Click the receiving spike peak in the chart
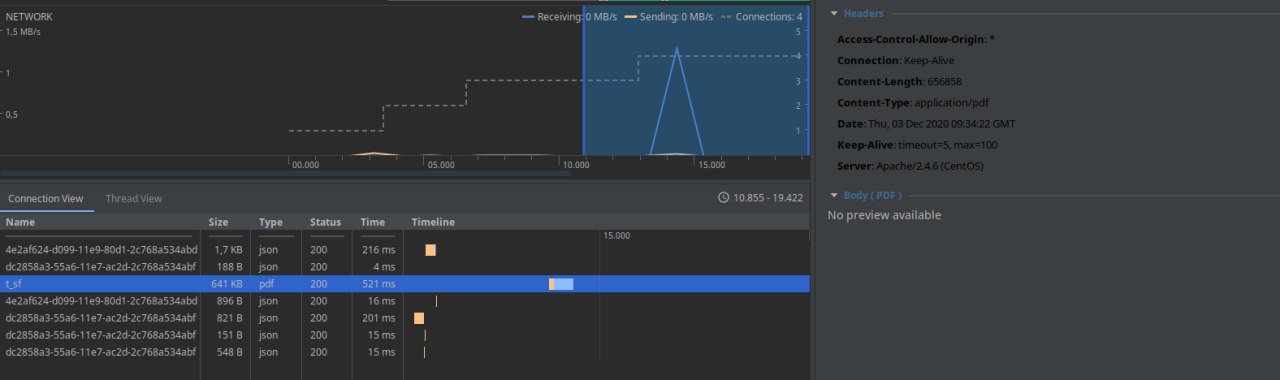Image resolution: width=1280 pixels, height=380 pixels. point(677,48)
